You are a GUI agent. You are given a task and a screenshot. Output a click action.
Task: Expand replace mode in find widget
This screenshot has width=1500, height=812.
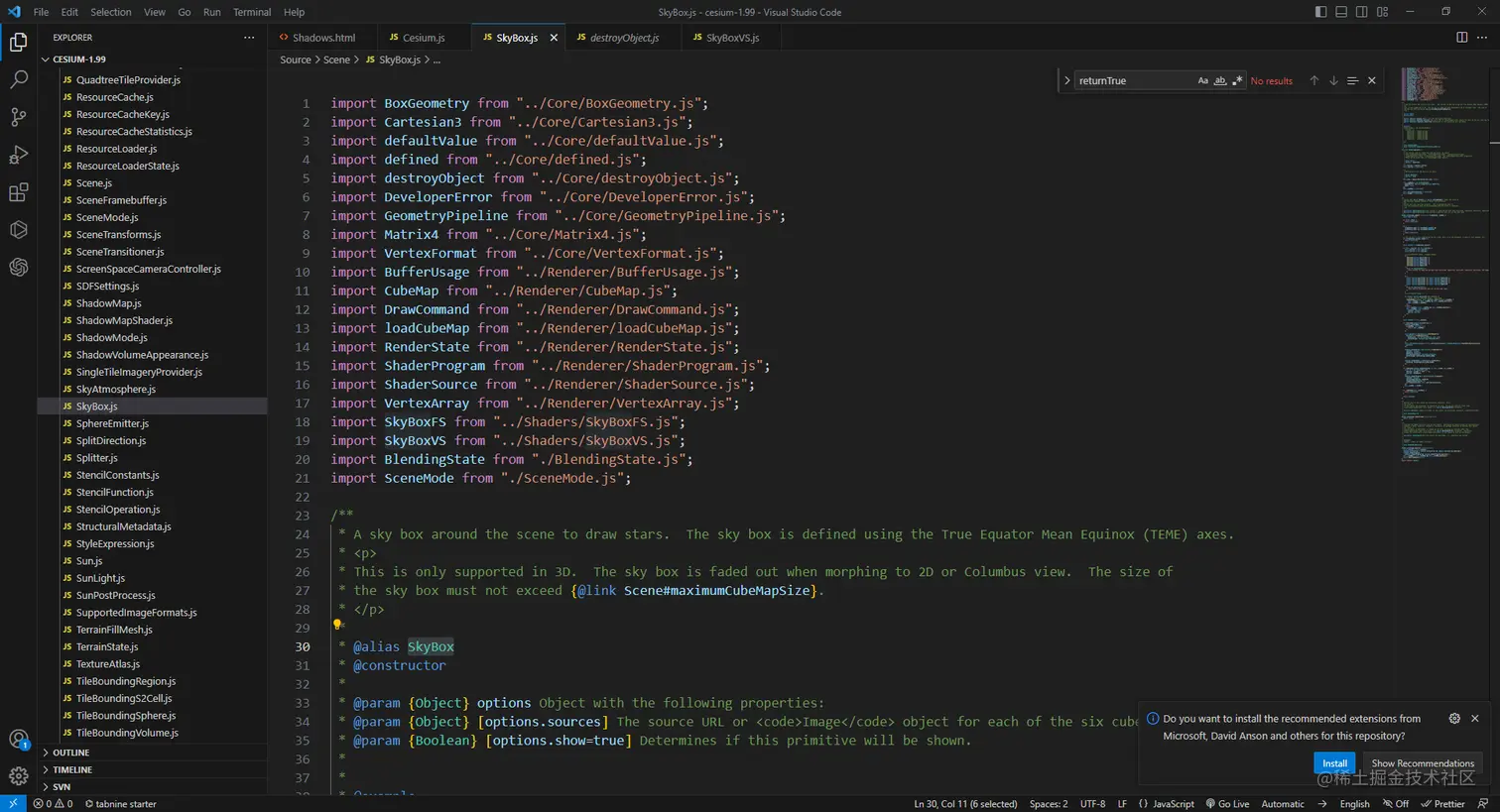[x=1066, y=81]
